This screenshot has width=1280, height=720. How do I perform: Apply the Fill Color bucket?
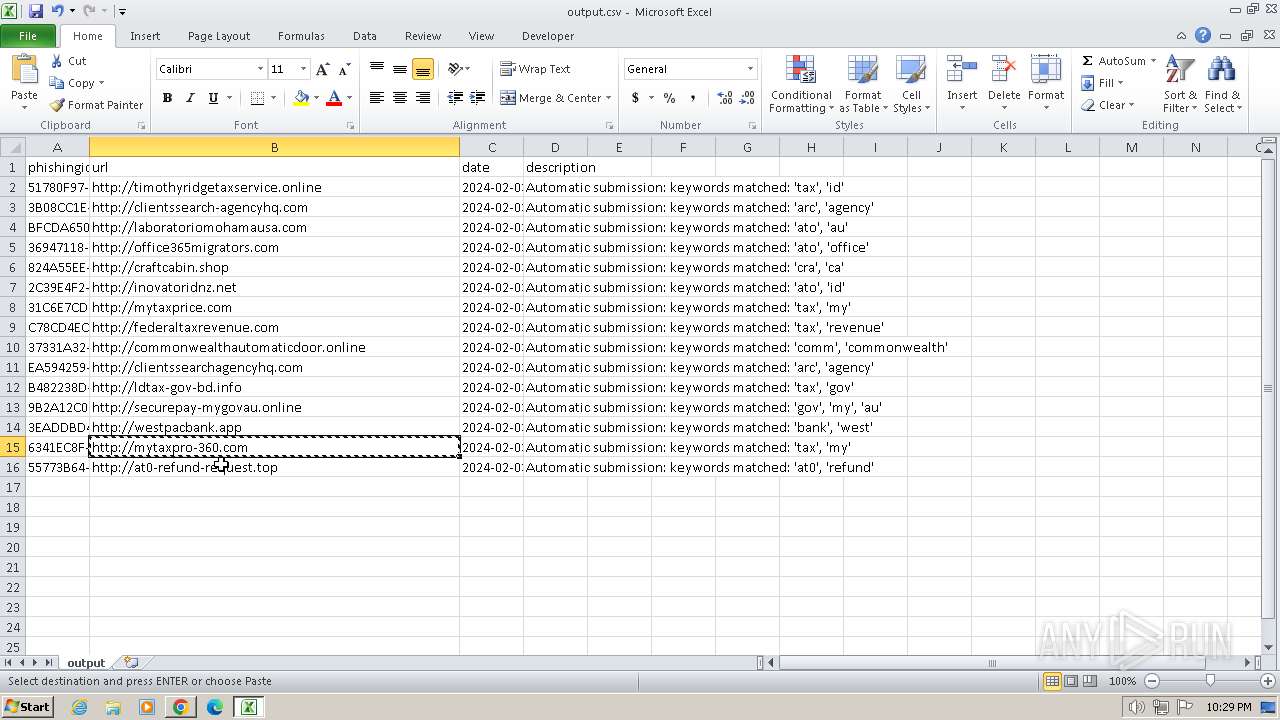301,98
